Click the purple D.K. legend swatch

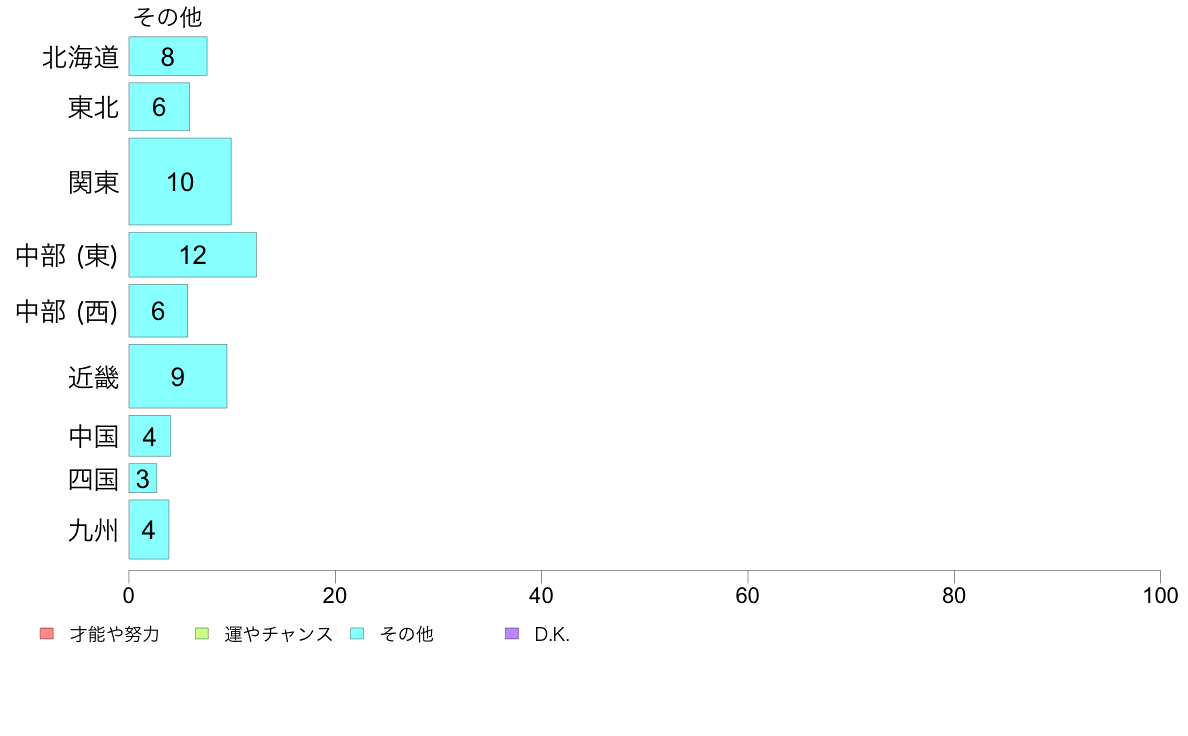click(512, 634)
